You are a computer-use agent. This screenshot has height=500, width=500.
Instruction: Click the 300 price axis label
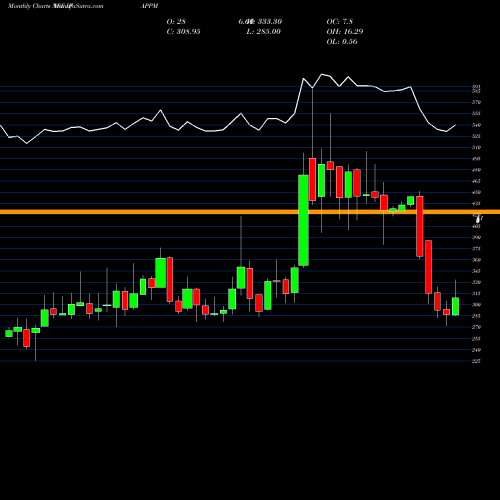[x=476, y=305]
